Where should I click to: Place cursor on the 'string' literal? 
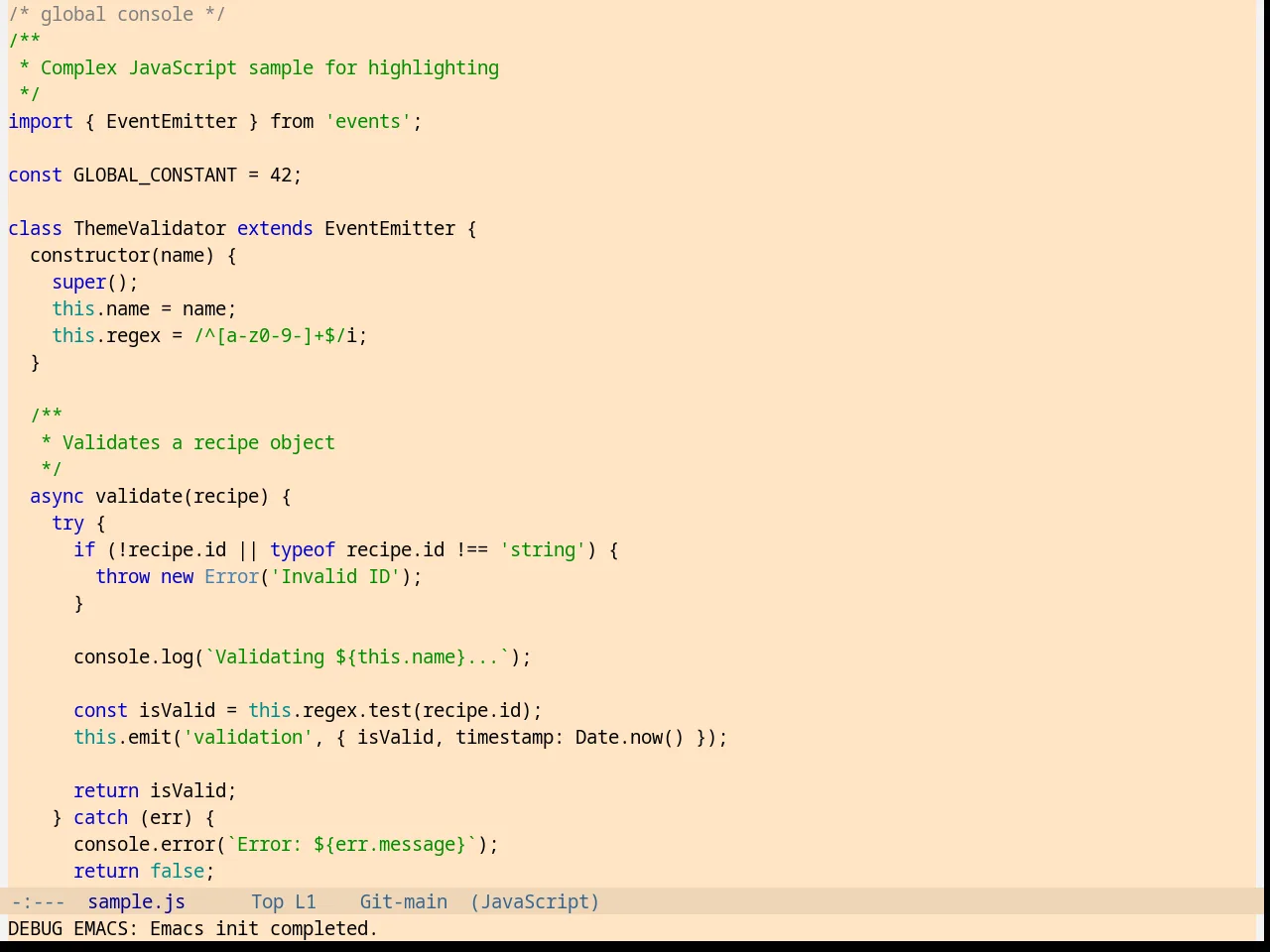tap(543, 549)
